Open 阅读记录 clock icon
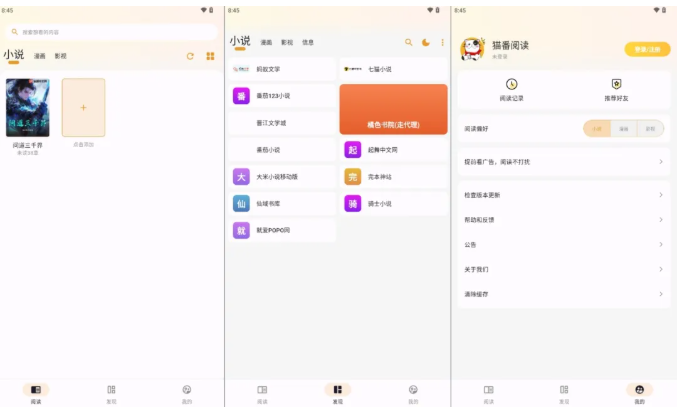 tap(511, 84)
